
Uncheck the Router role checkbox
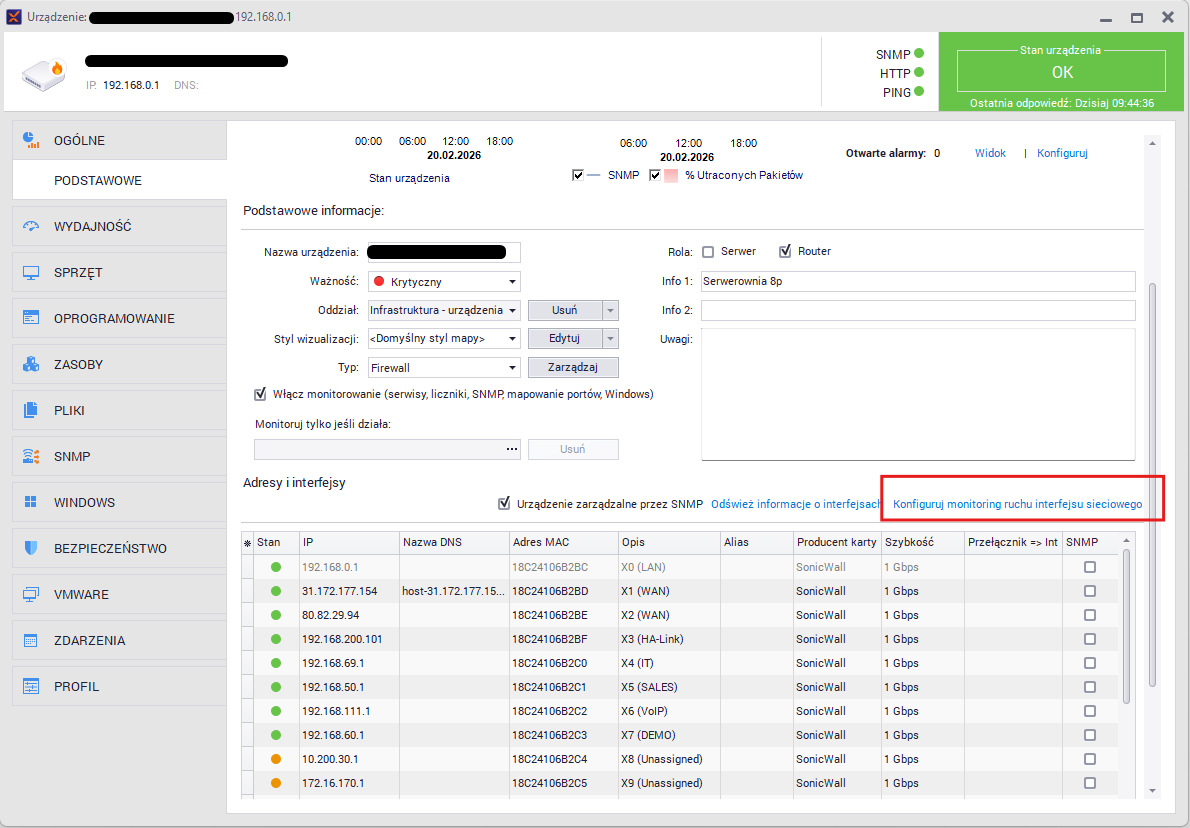785,252
